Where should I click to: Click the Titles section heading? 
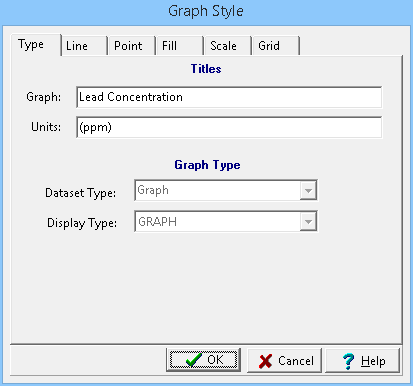coord(206,69)
